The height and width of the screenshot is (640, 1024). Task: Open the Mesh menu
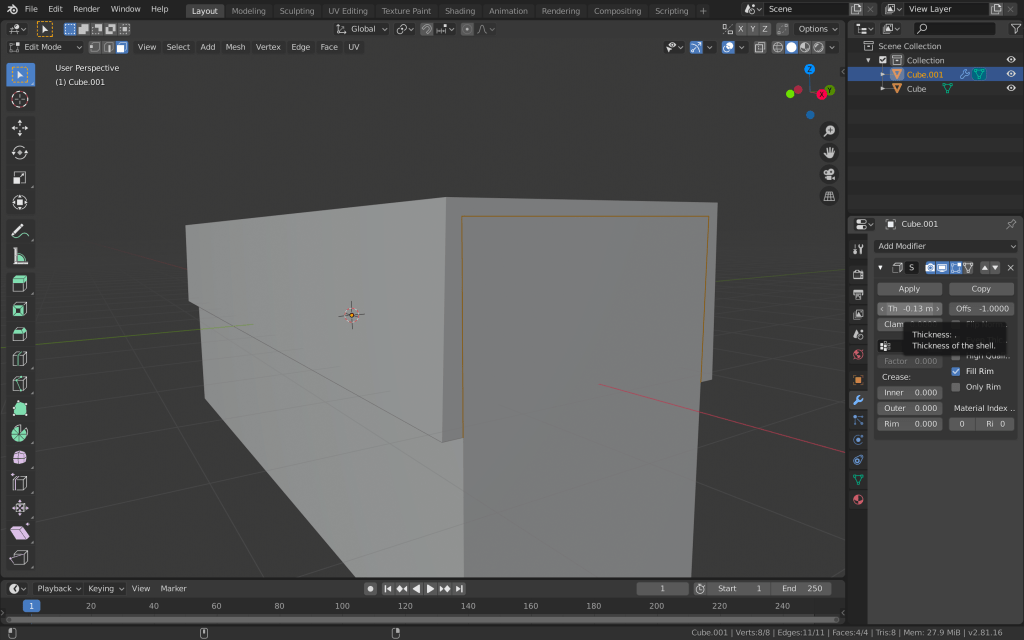tap(235, 47)
